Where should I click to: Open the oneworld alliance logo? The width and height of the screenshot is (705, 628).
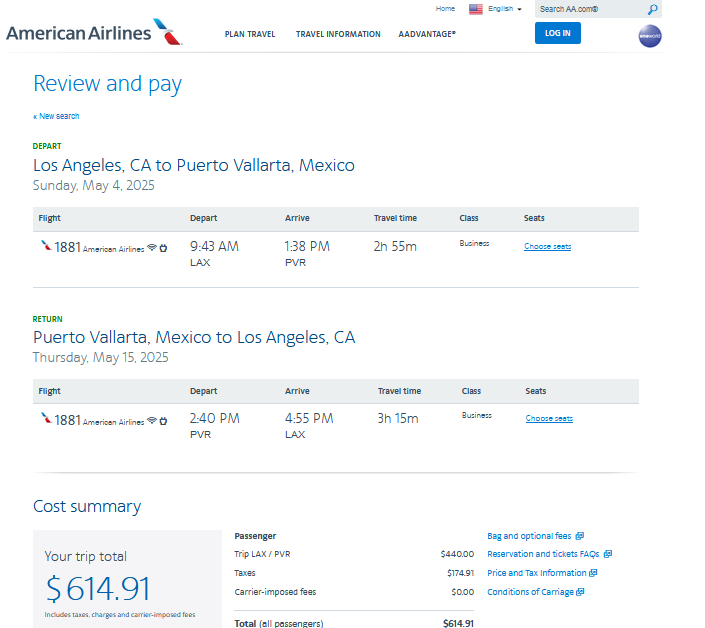[x=650, y=36]
